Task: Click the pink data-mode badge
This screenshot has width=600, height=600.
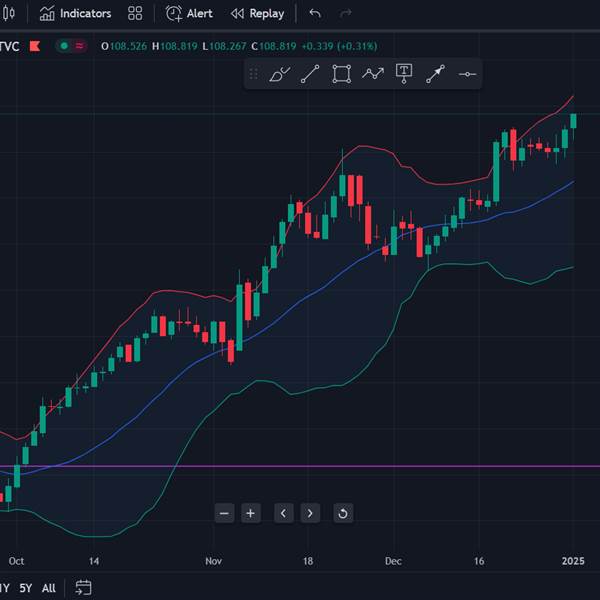Action: (x=79, y=46)
